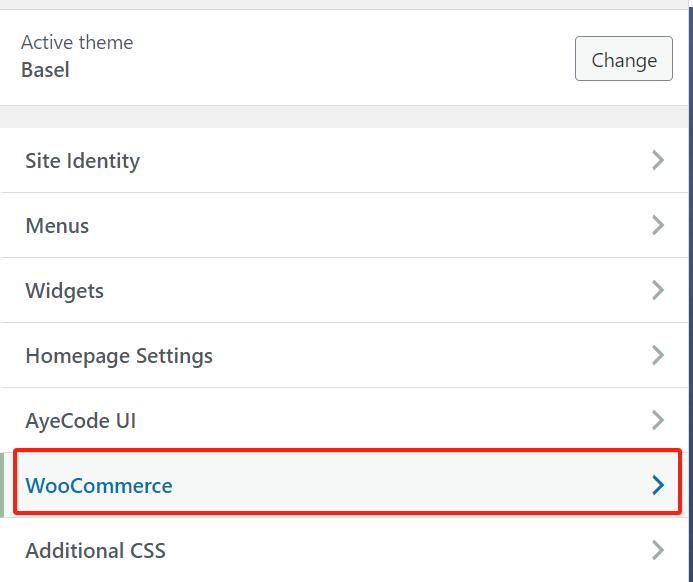Open the WooCommerce customizer panel
Viewport: 693px width, 582px height.
click(x=99, y=486)
